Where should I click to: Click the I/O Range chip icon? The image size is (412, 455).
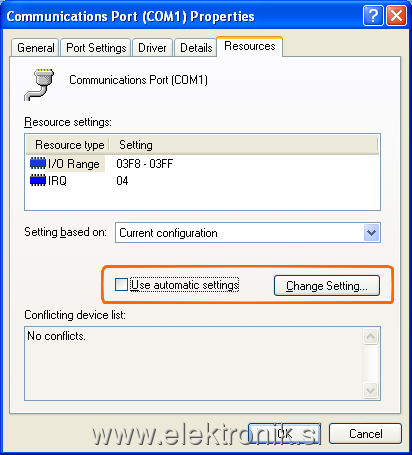click(x=38, y=163)
